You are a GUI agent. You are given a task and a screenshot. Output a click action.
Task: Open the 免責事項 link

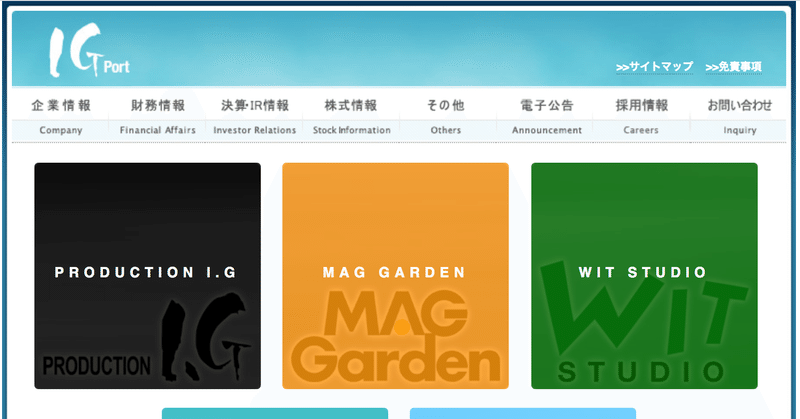pos(733,67)
